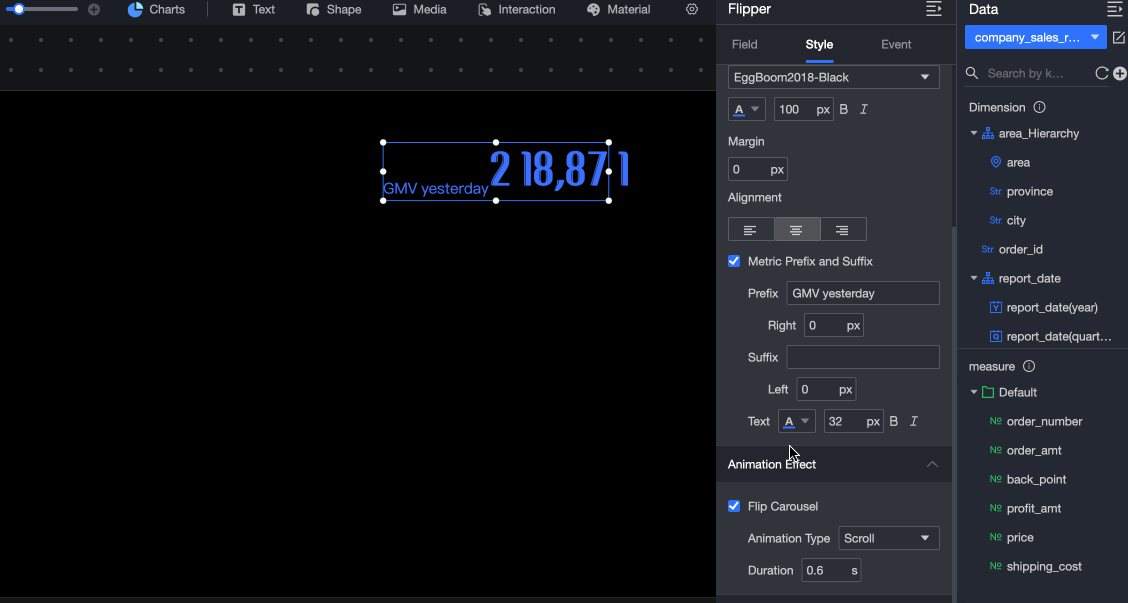
Task: Click the refresh fields icon
Action: click(x=1101, y=73)
